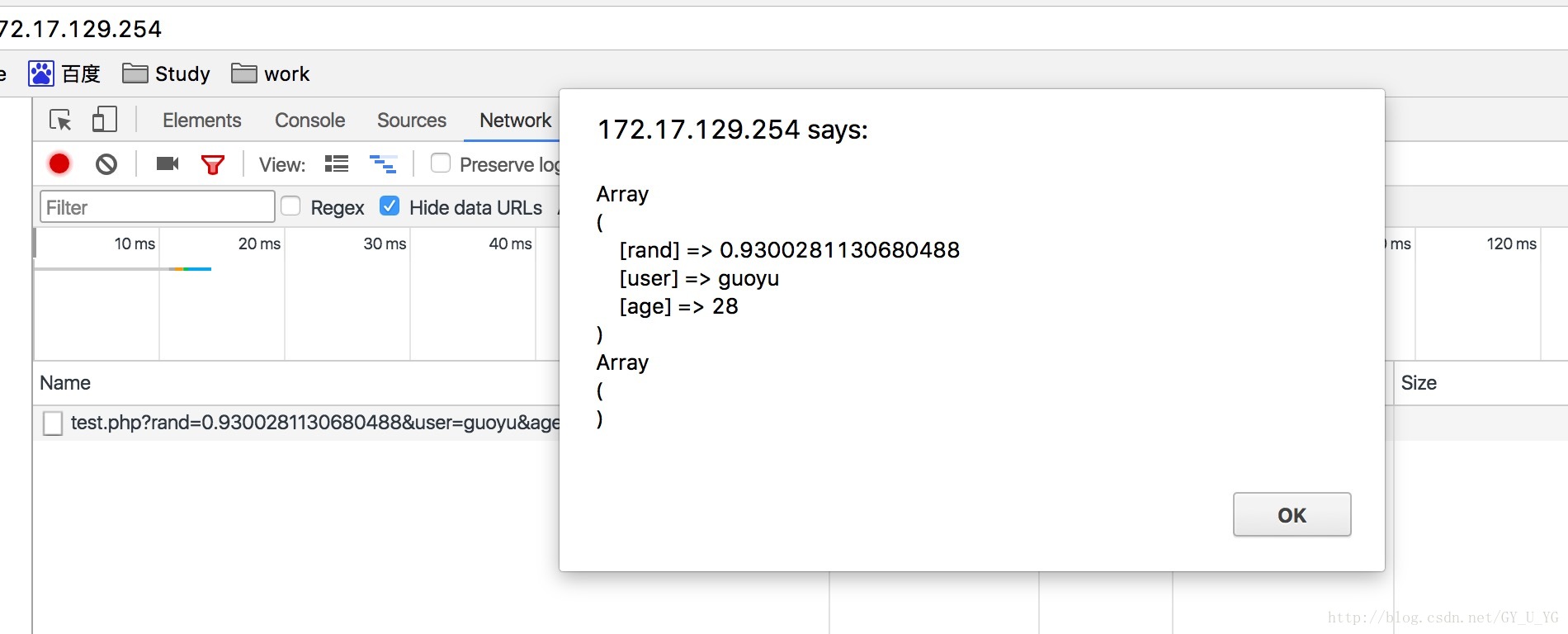
Task: Open the Baidu bookmark
Action: (64, 73)
